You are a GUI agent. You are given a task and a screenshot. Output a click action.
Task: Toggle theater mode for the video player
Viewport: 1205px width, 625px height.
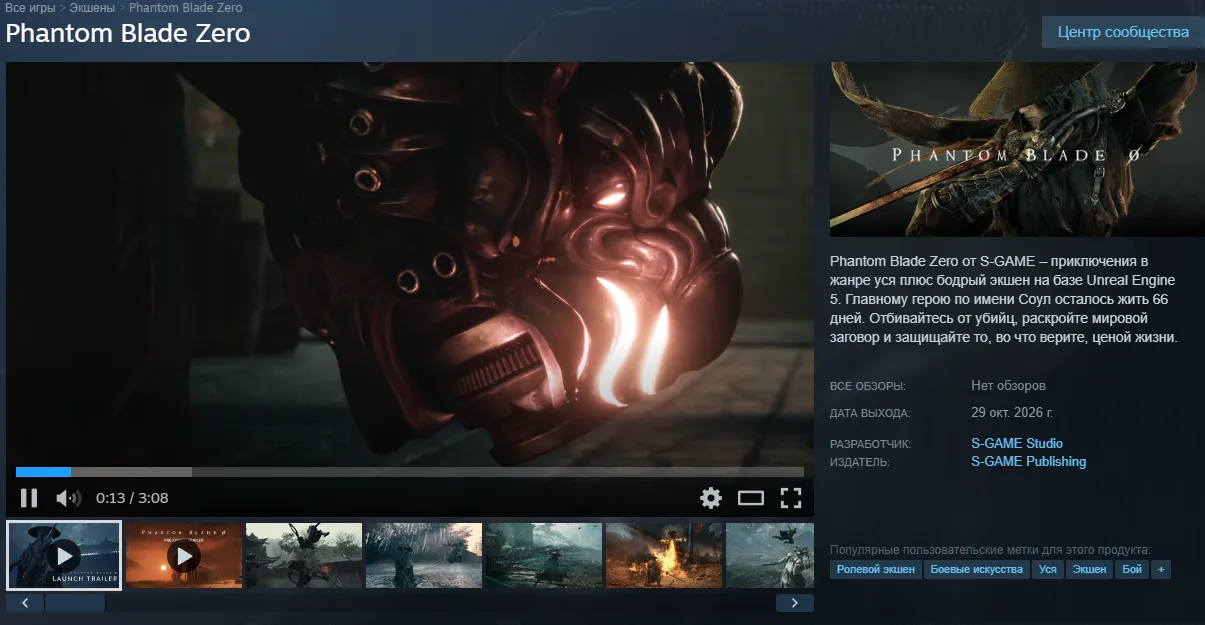751,497
